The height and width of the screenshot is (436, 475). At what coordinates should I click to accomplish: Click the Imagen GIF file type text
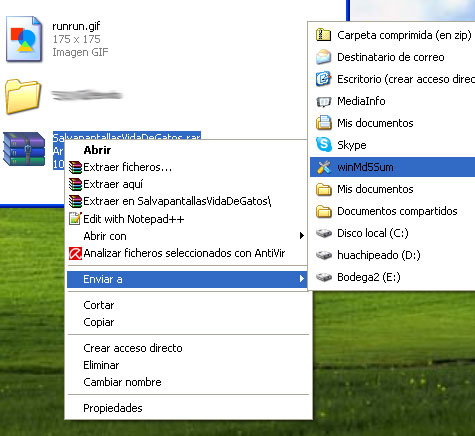80,52
